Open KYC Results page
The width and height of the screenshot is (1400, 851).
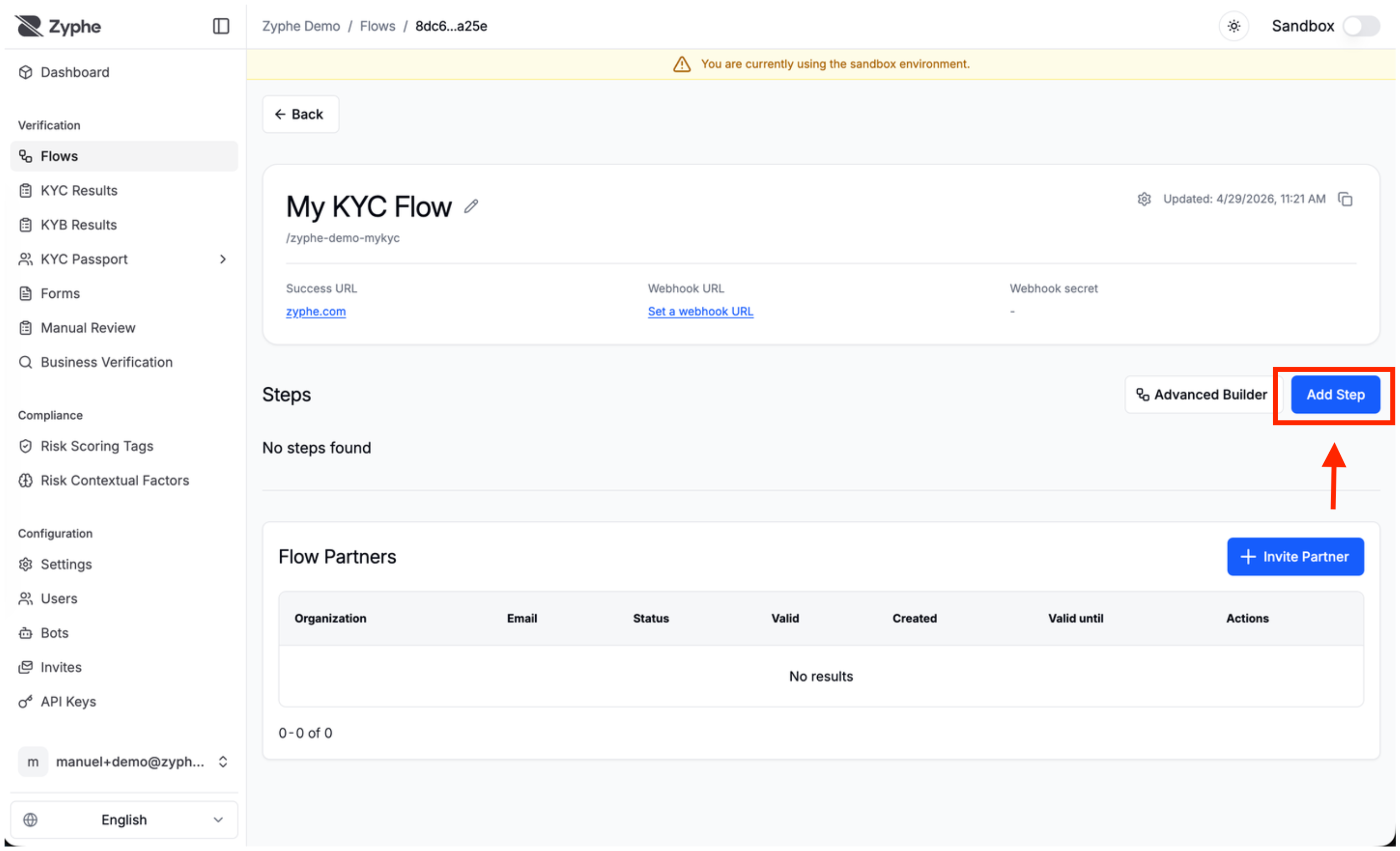click(x=124, y=190)
